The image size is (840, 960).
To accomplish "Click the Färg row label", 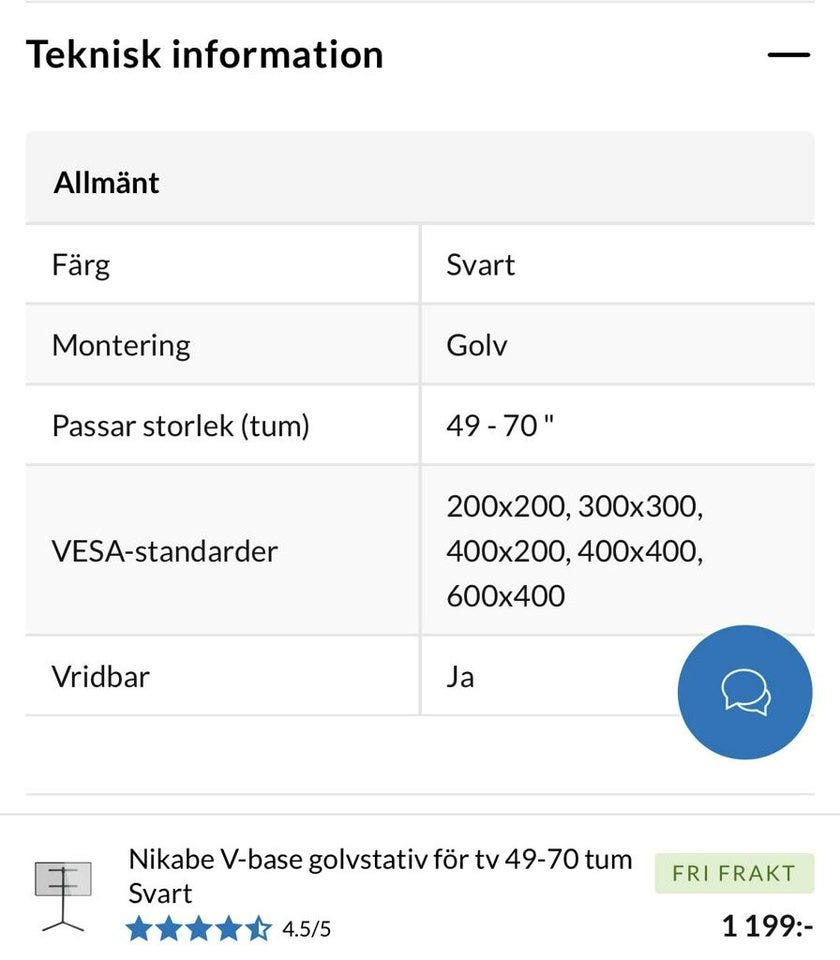I will 81,265.
